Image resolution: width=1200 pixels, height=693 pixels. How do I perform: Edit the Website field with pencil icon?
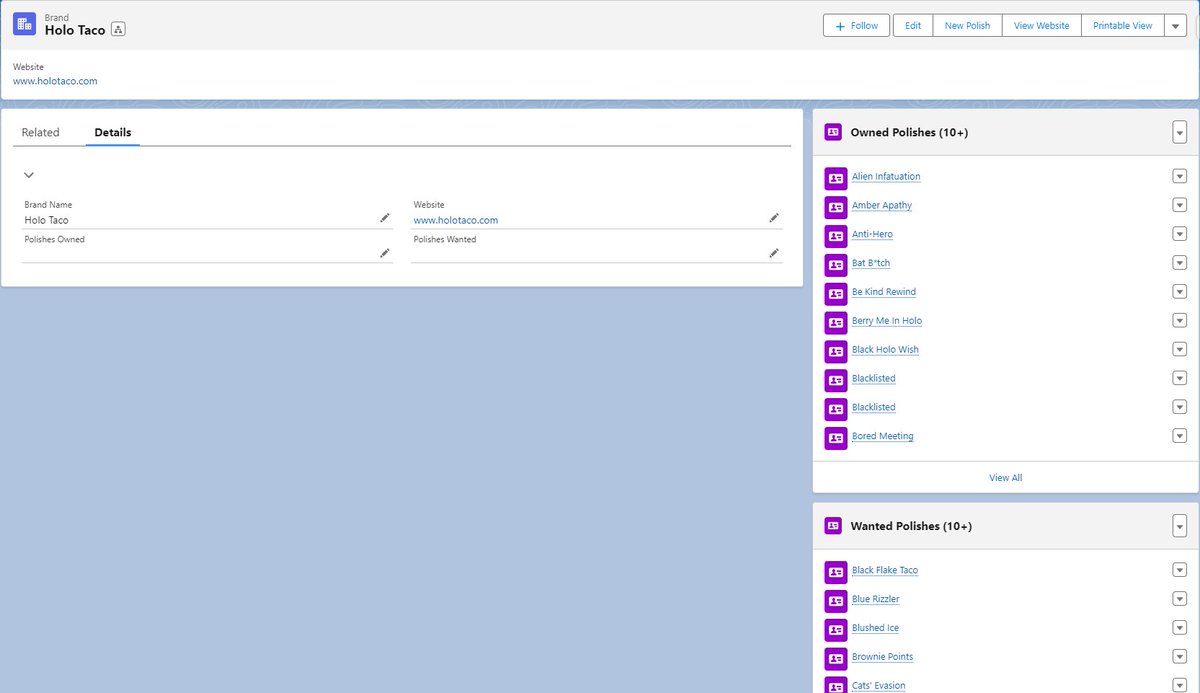[x=773, y=218]
